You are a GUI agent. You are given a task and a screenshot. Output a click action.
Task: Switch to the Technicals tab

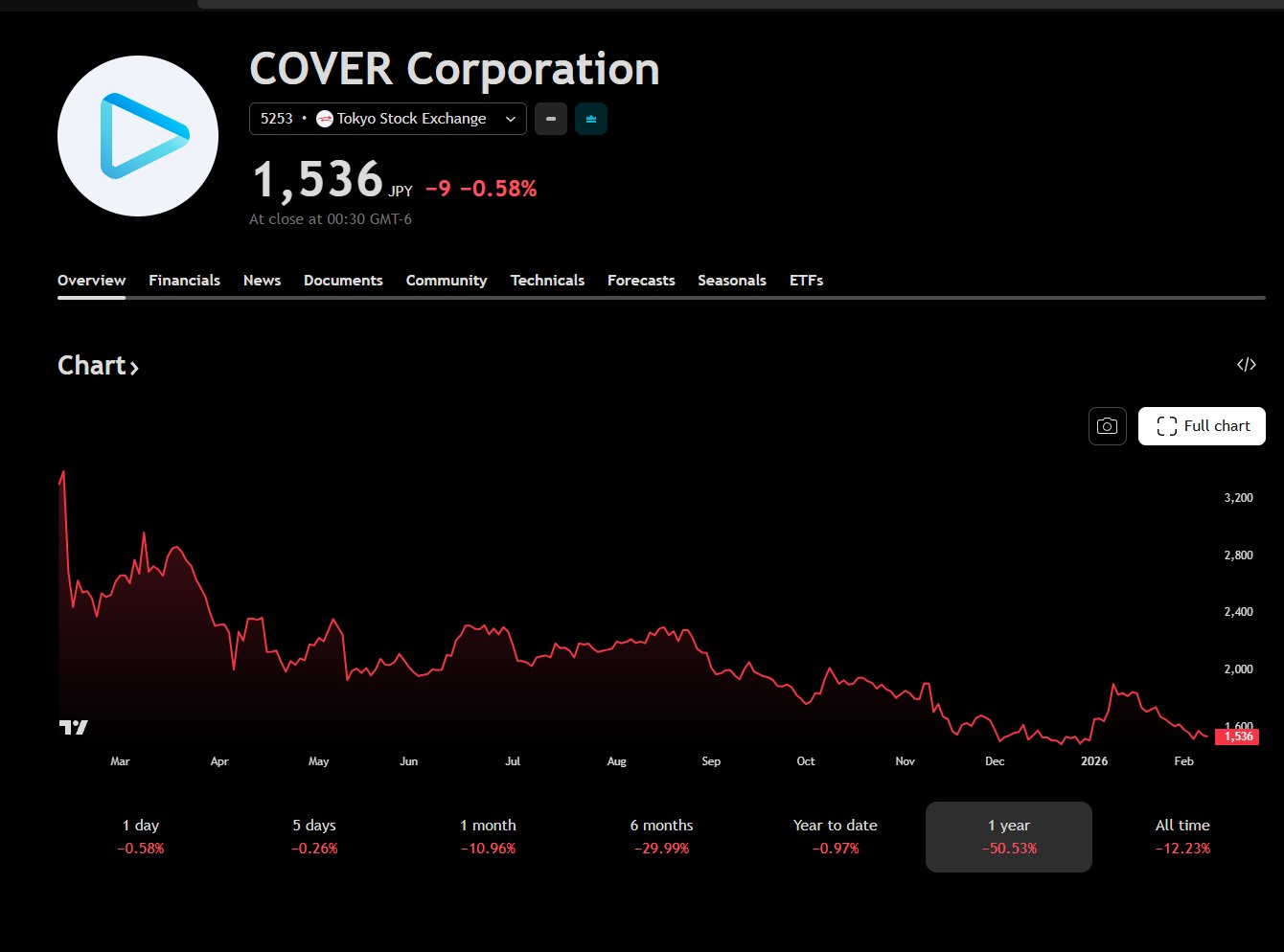[547, 281]
